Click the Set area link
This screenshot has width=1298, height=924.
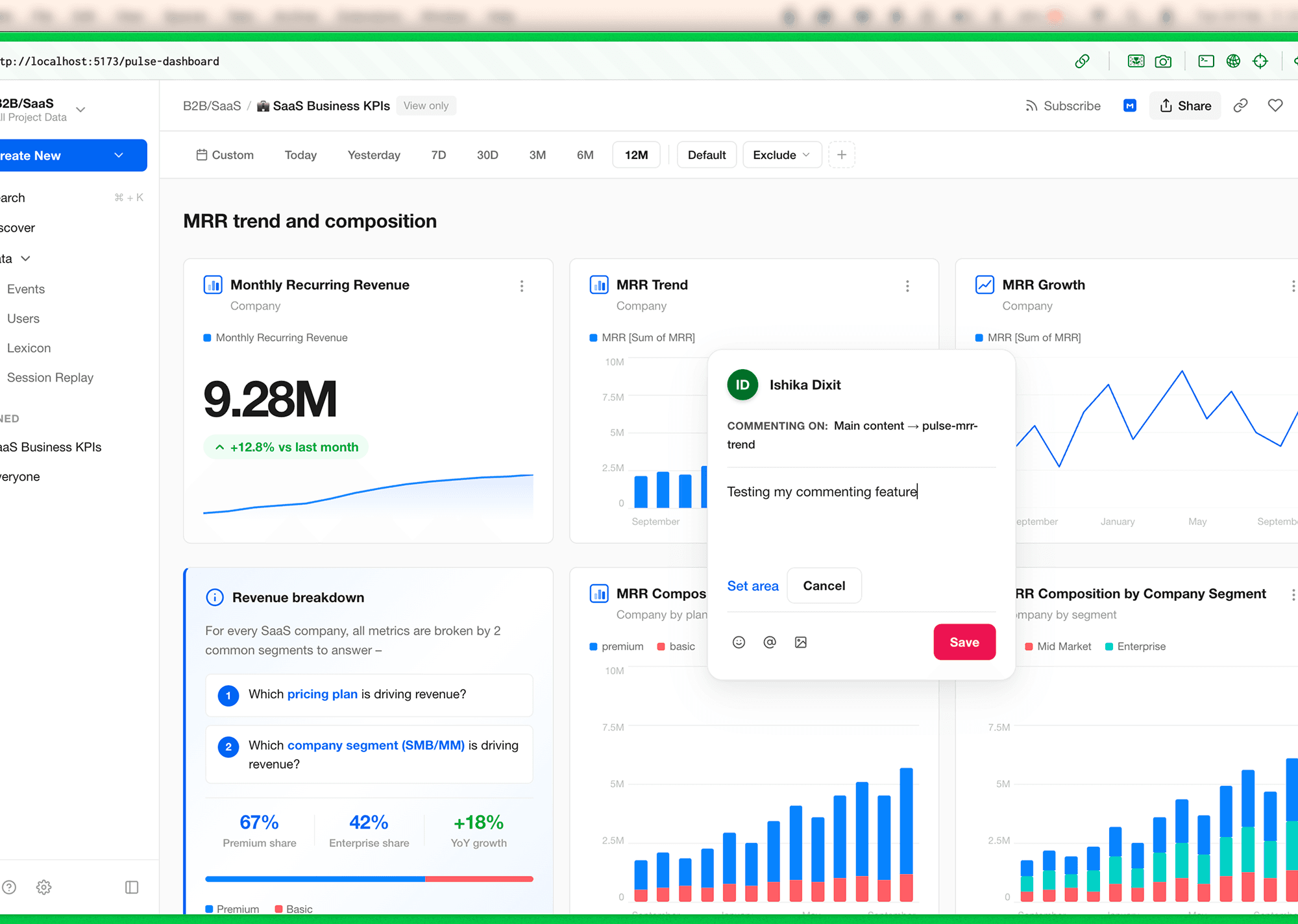pos(752,586)
